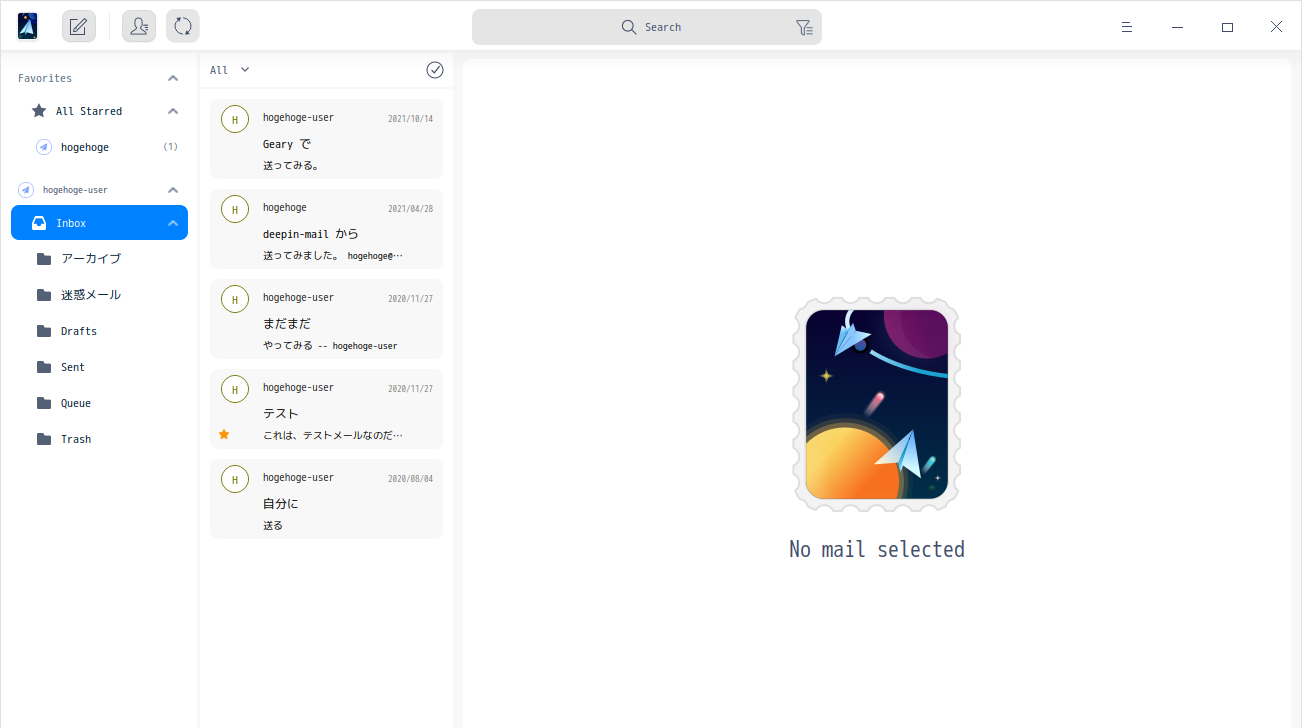Collapse the All Starred group

click(x=173, y=111)
